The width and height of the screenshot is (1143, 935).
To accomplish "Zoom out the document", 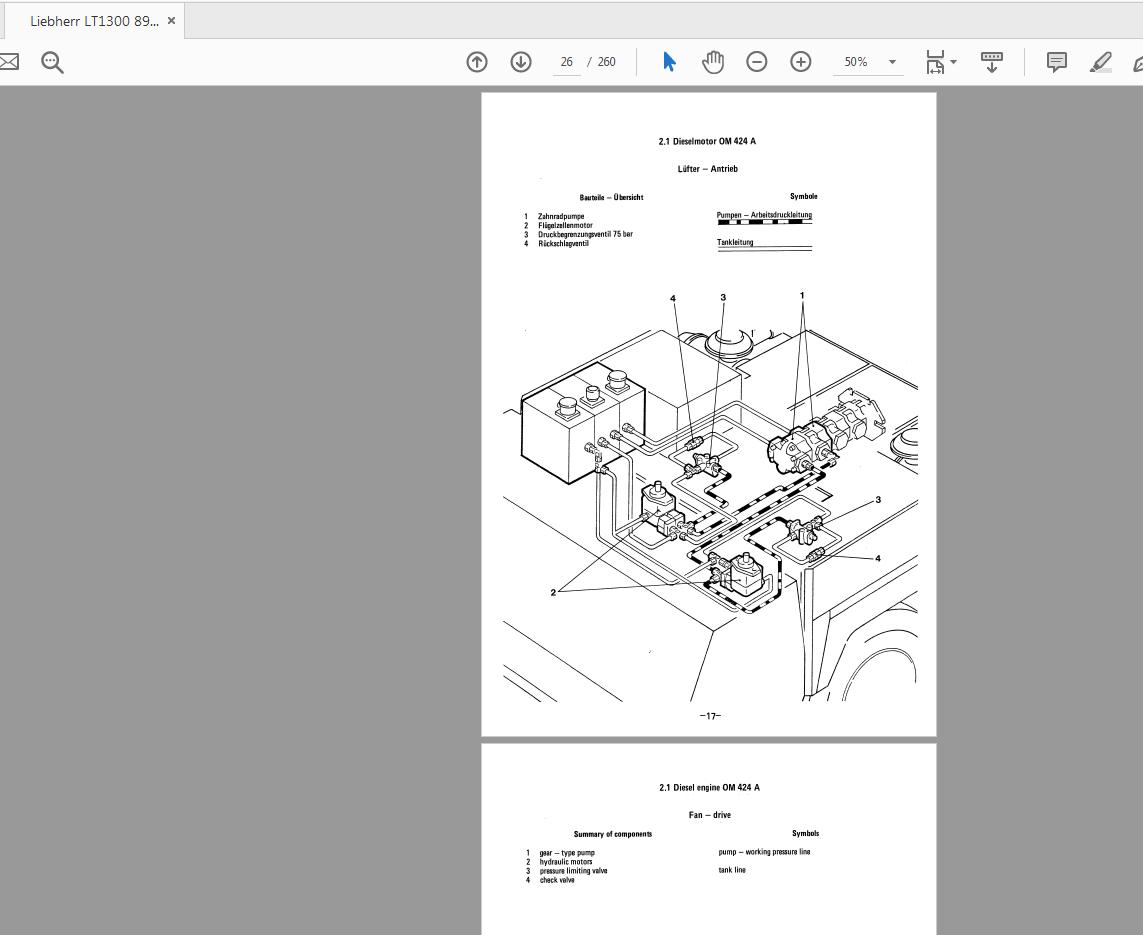I will click(x=757, y=61).
